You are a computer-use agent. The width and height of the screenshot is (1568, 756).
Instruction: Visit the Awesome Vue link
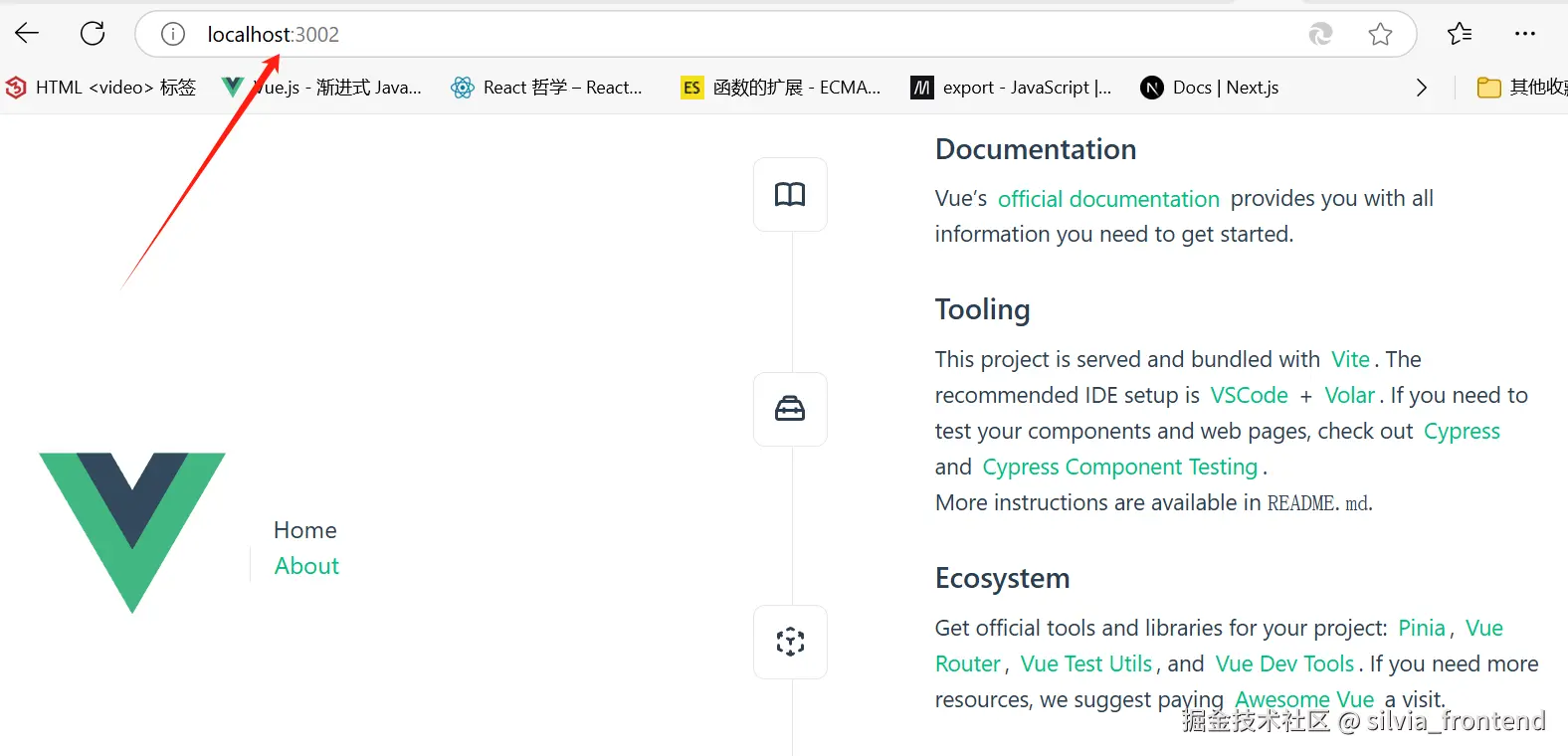(1303, 699)
